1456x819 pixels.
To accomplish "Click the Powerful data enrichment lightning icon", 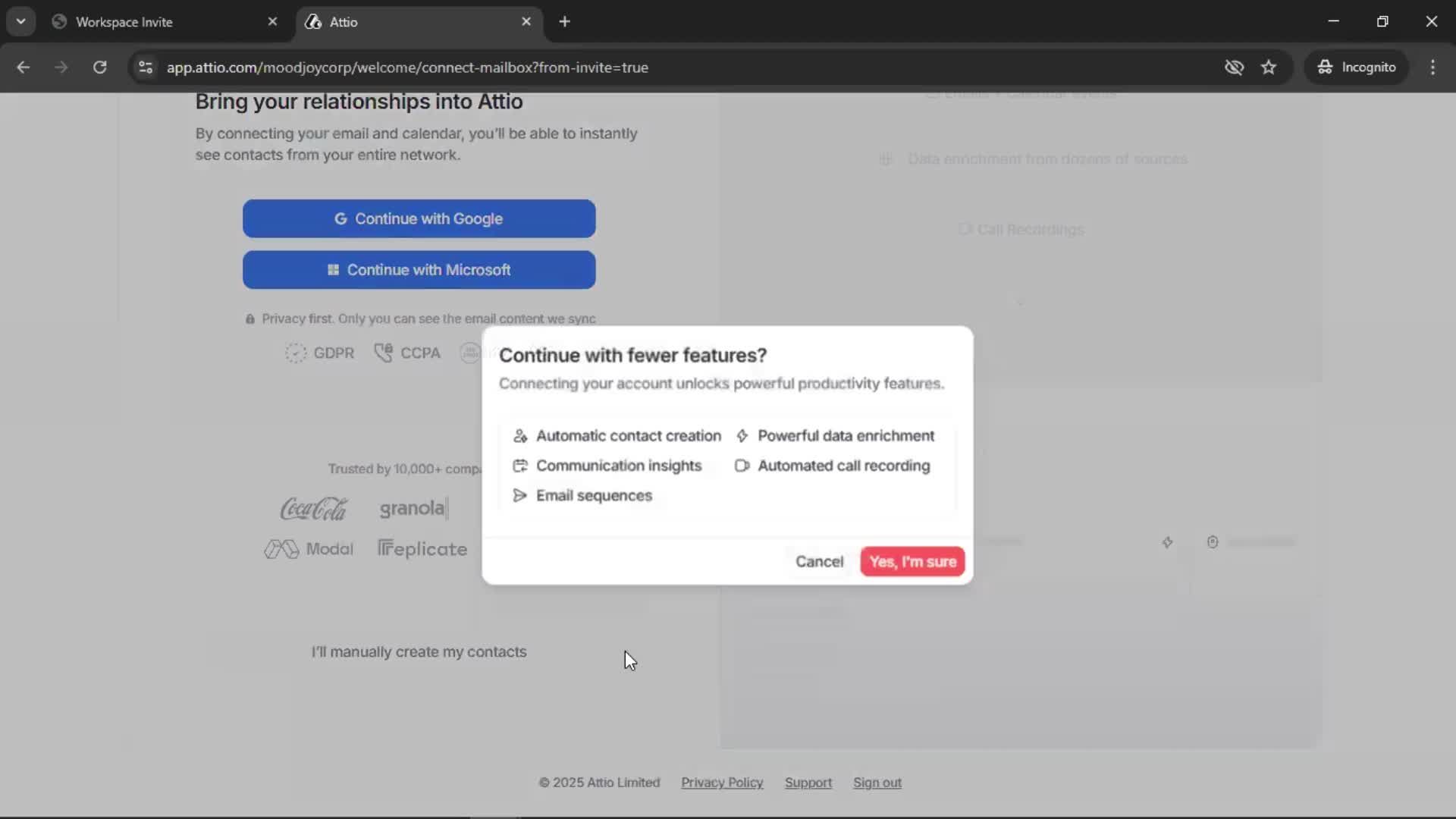I will pyautogui.click(x=744, y=436).
